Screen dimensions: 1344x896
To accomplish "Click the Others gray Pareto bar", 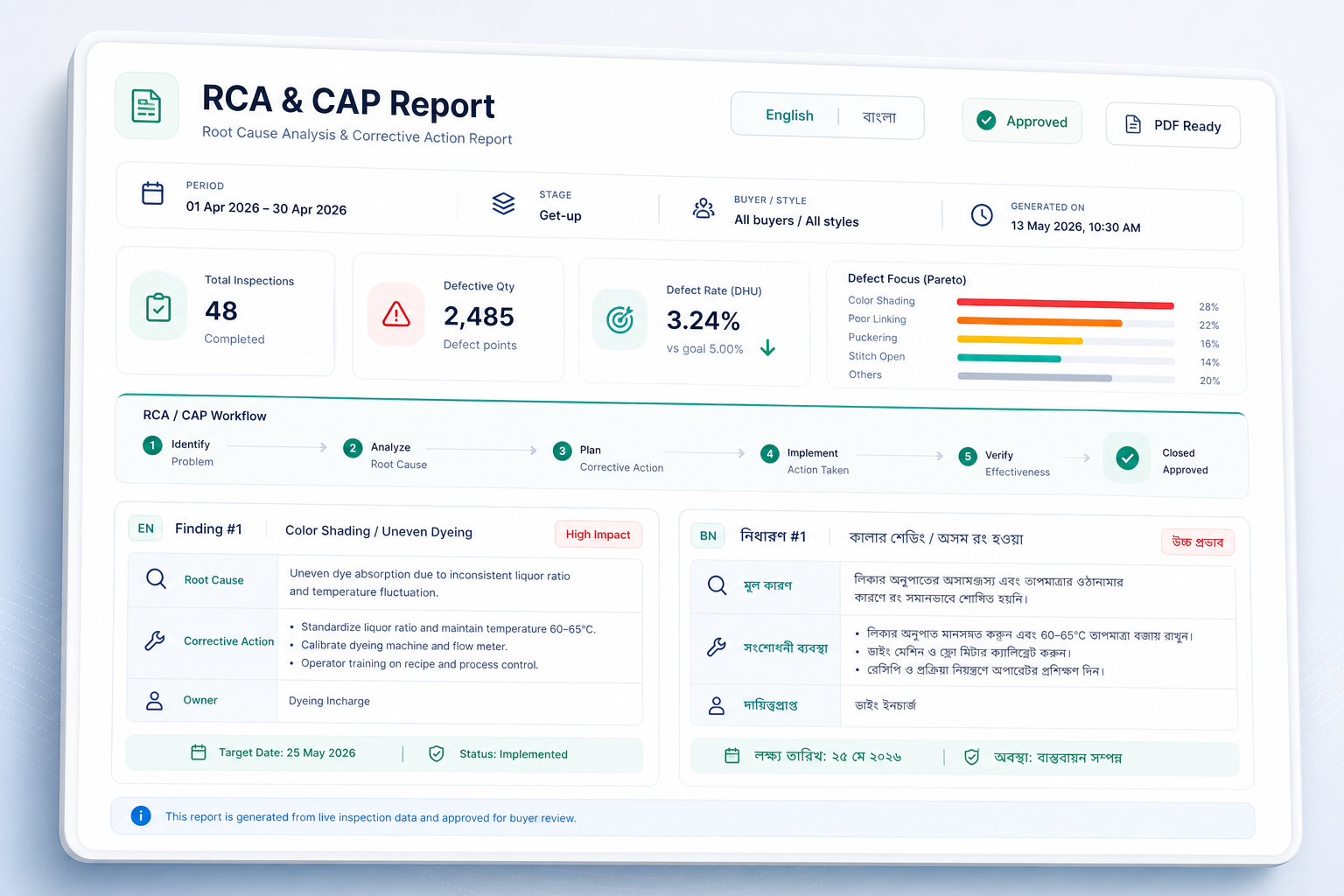I will [x=1034, y=377].
